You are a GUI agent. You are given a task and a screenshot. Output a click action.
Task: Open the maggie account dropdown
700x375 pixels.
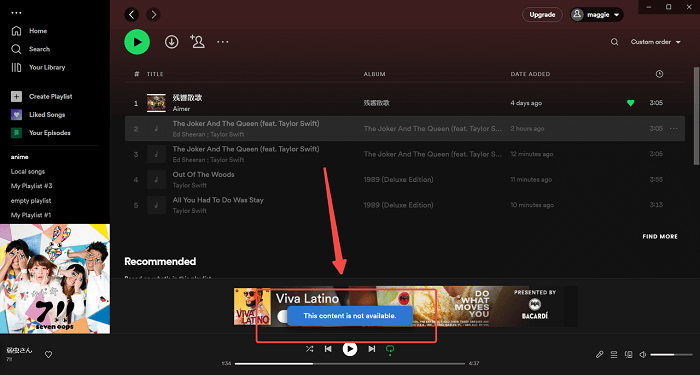pyautogui.click(x=597, y=15)
